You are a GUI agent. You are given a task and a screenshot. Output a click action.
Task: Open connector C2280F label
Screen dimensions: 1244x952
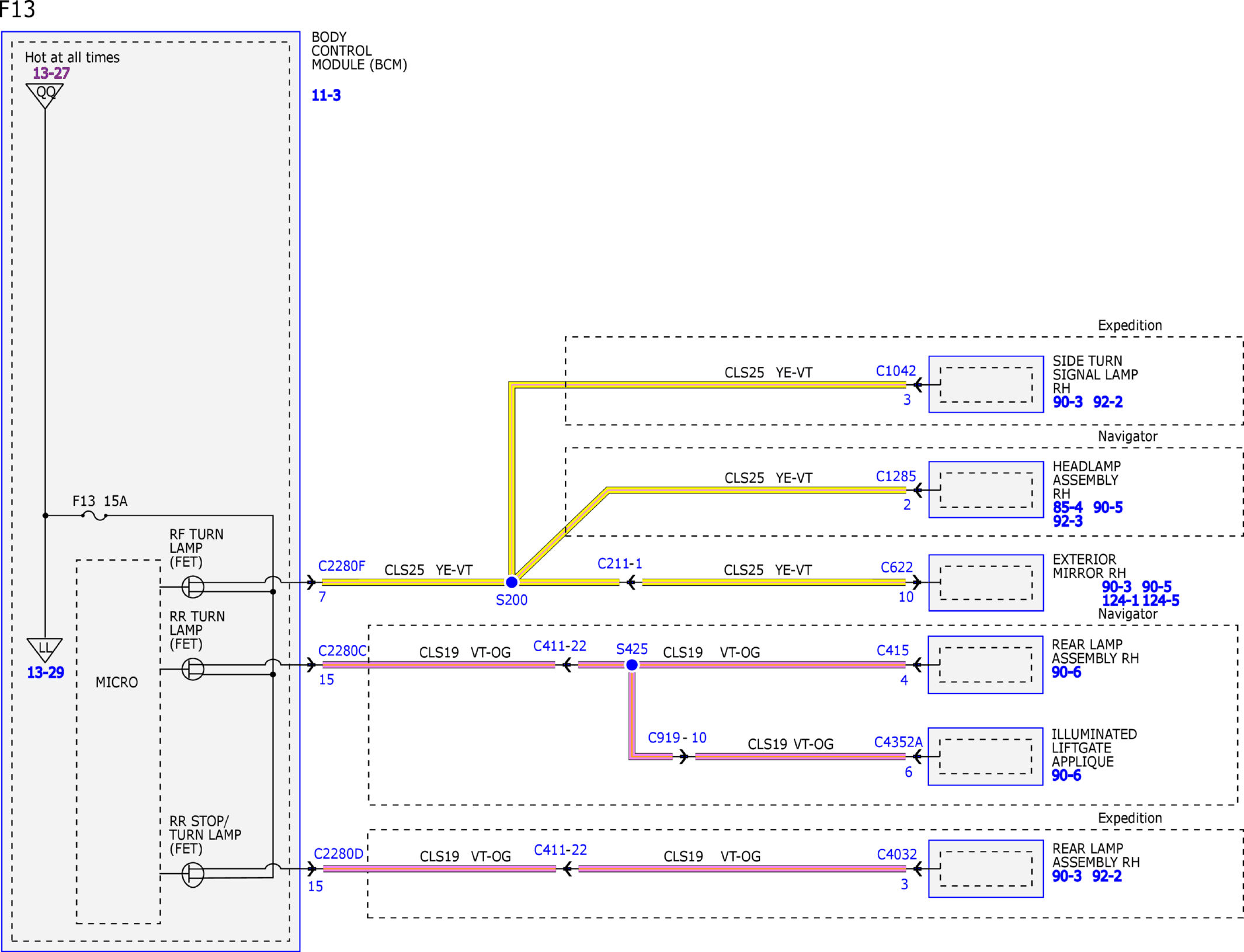pos(342,566)
